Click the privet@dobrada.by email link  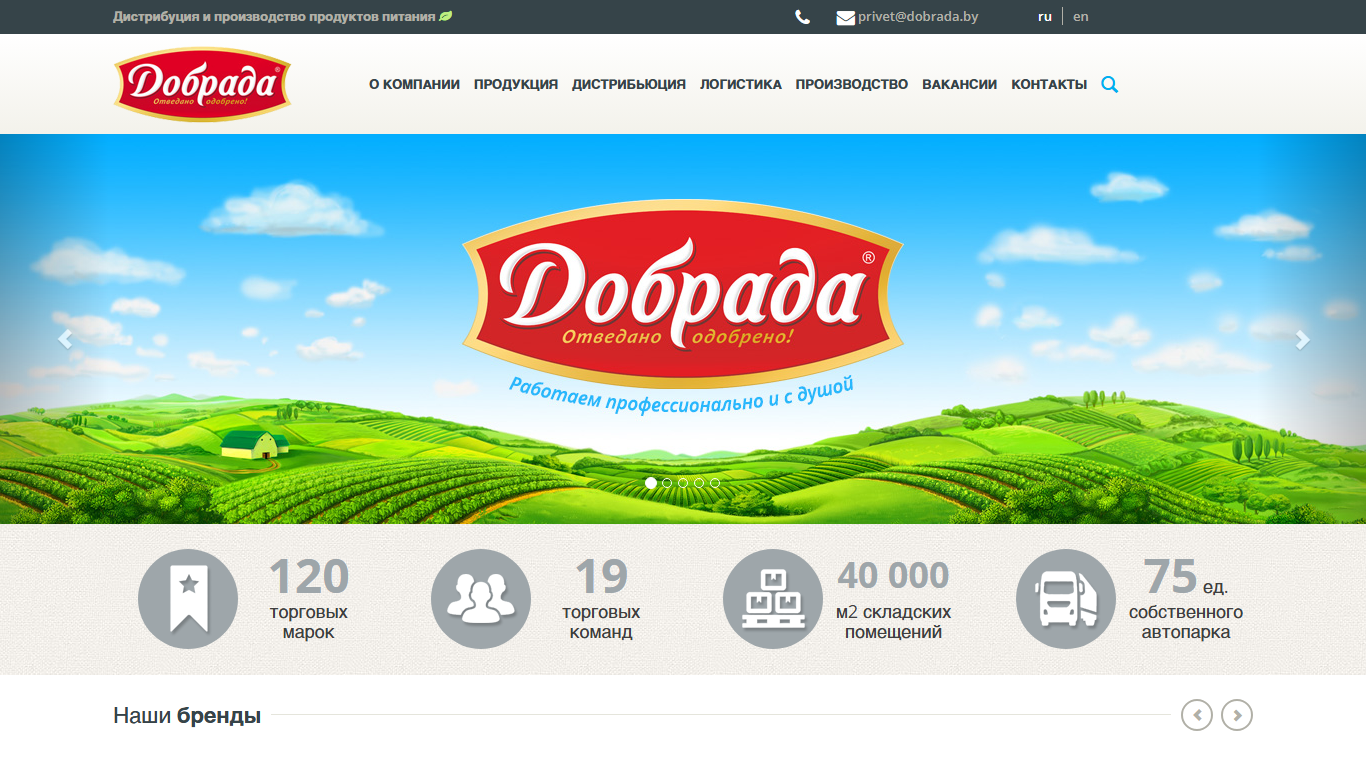point(918,17)
